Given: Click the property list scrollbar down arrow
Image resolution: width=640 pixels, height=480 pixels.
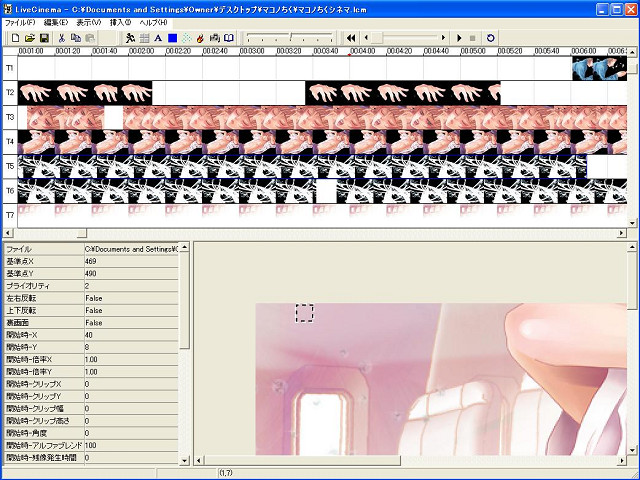Looking at the screenshot, I should coord(184,461).
